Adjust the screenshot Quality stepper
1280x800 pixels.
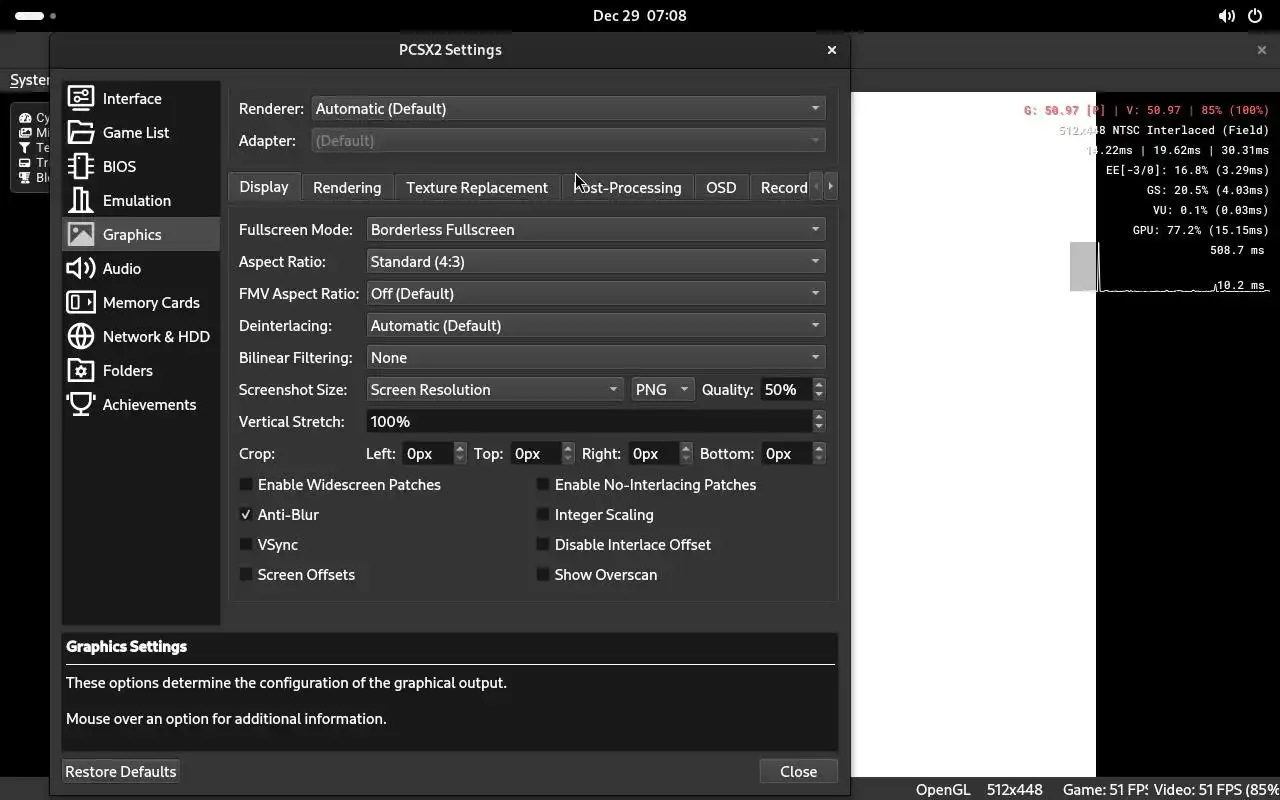[x=819, y=389]
